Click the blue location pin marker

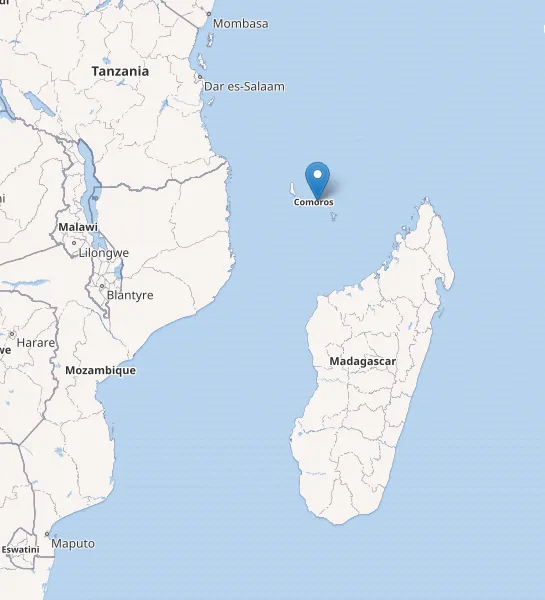click(317, 180)
